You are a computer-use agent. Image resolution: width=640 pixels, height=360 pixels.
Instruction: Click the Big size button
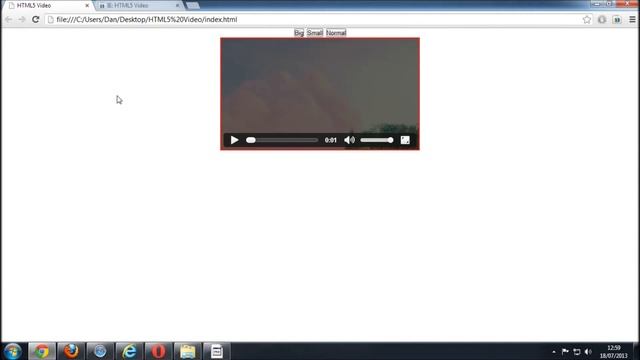point(299,33)
